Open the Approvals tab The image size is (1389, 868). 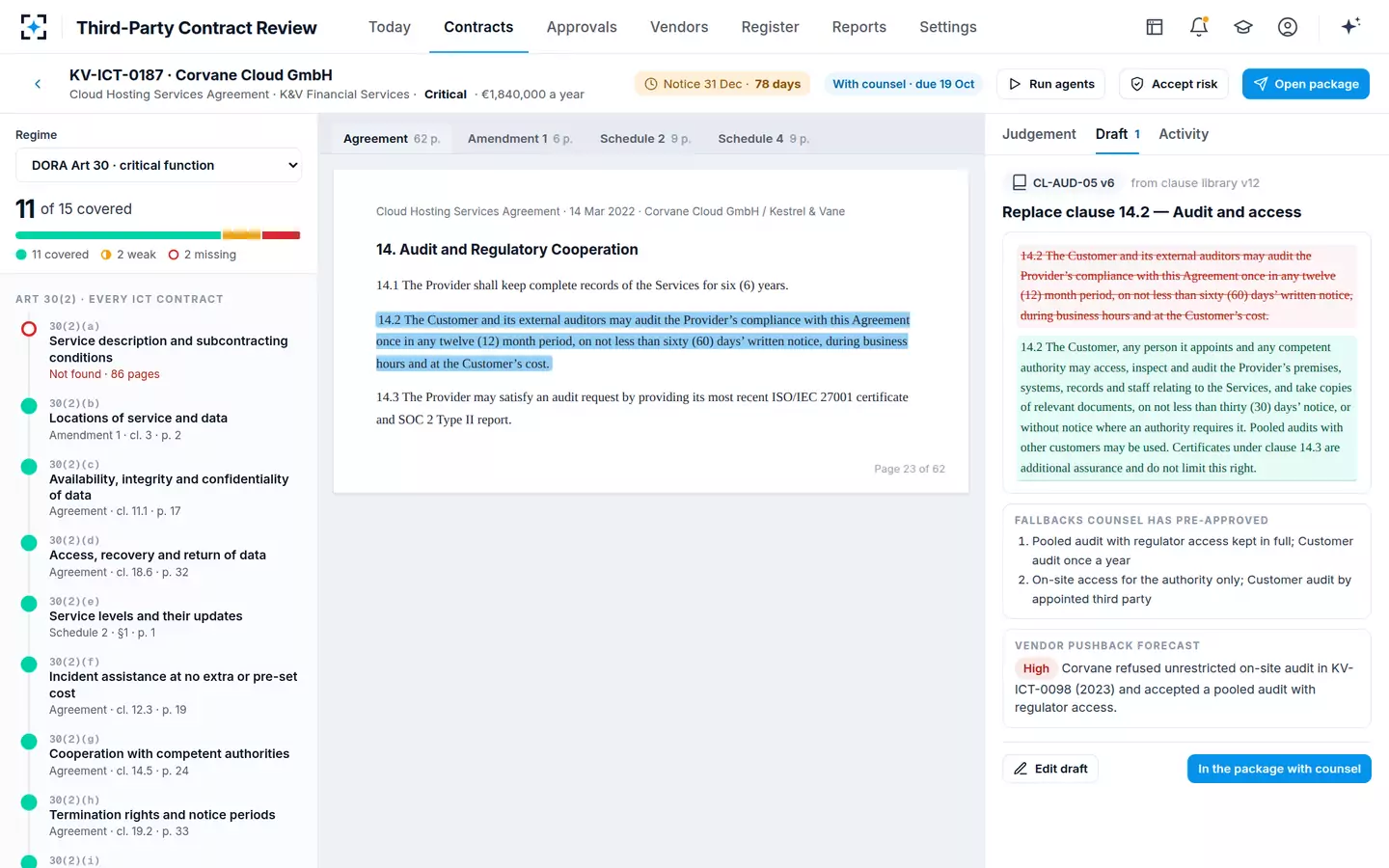tap(582, 27)
